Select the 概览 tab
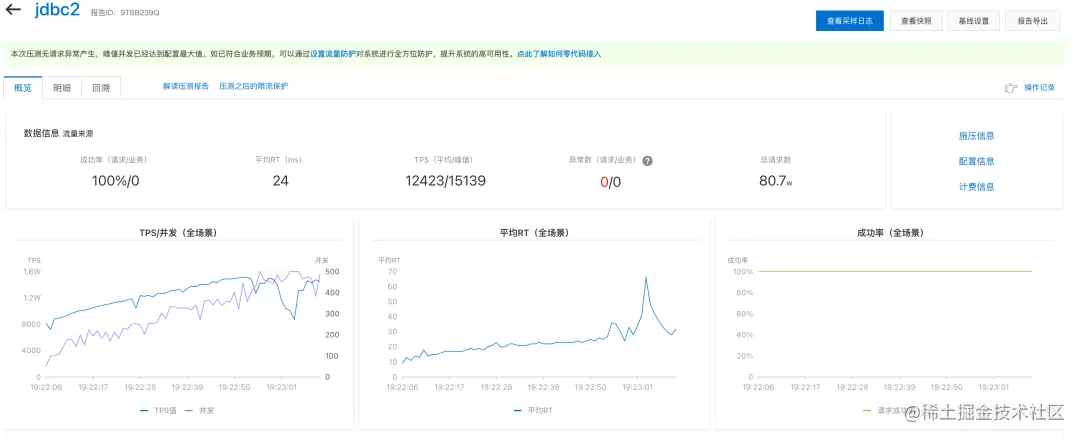1080x438 pixels. 23,87
